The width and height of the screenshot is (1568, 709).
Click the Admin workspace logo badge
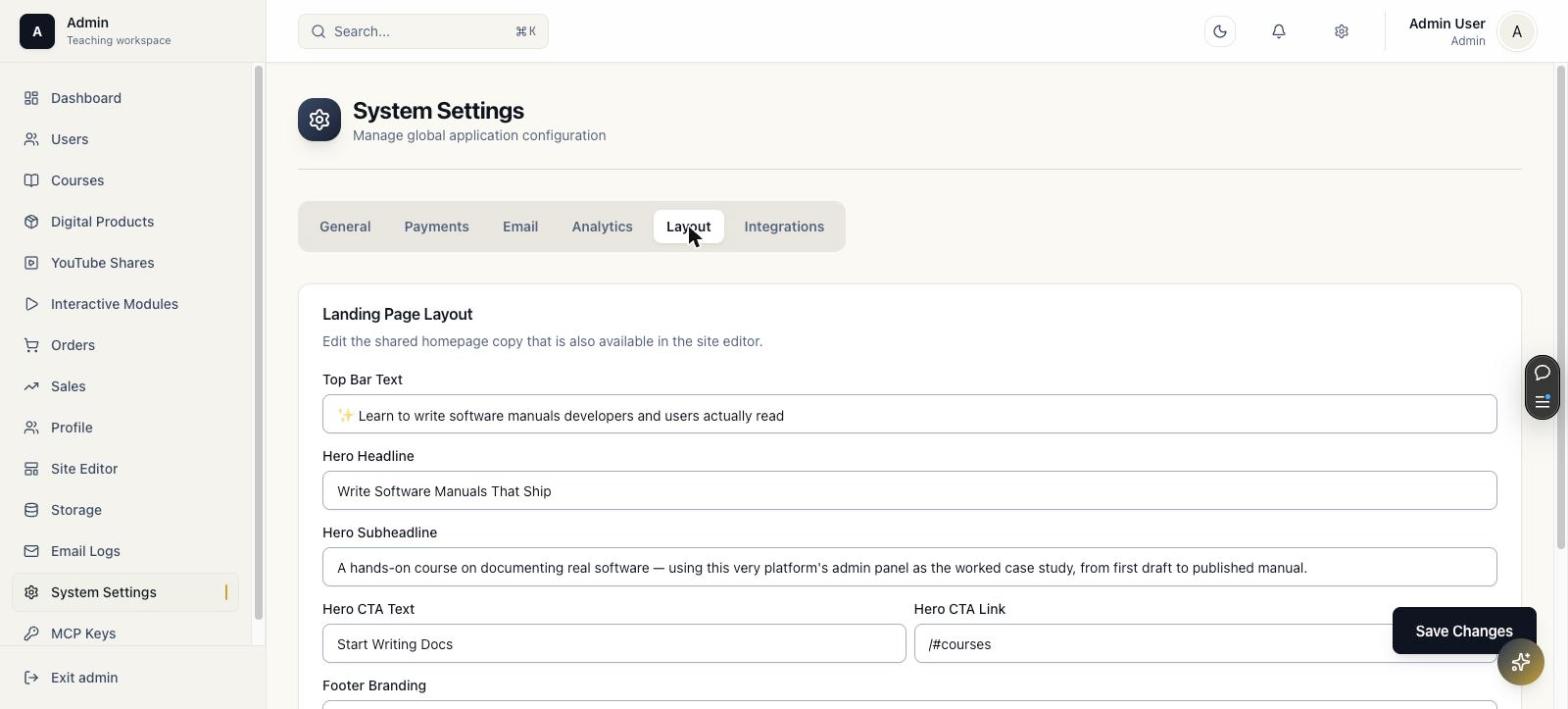point(37,31)
